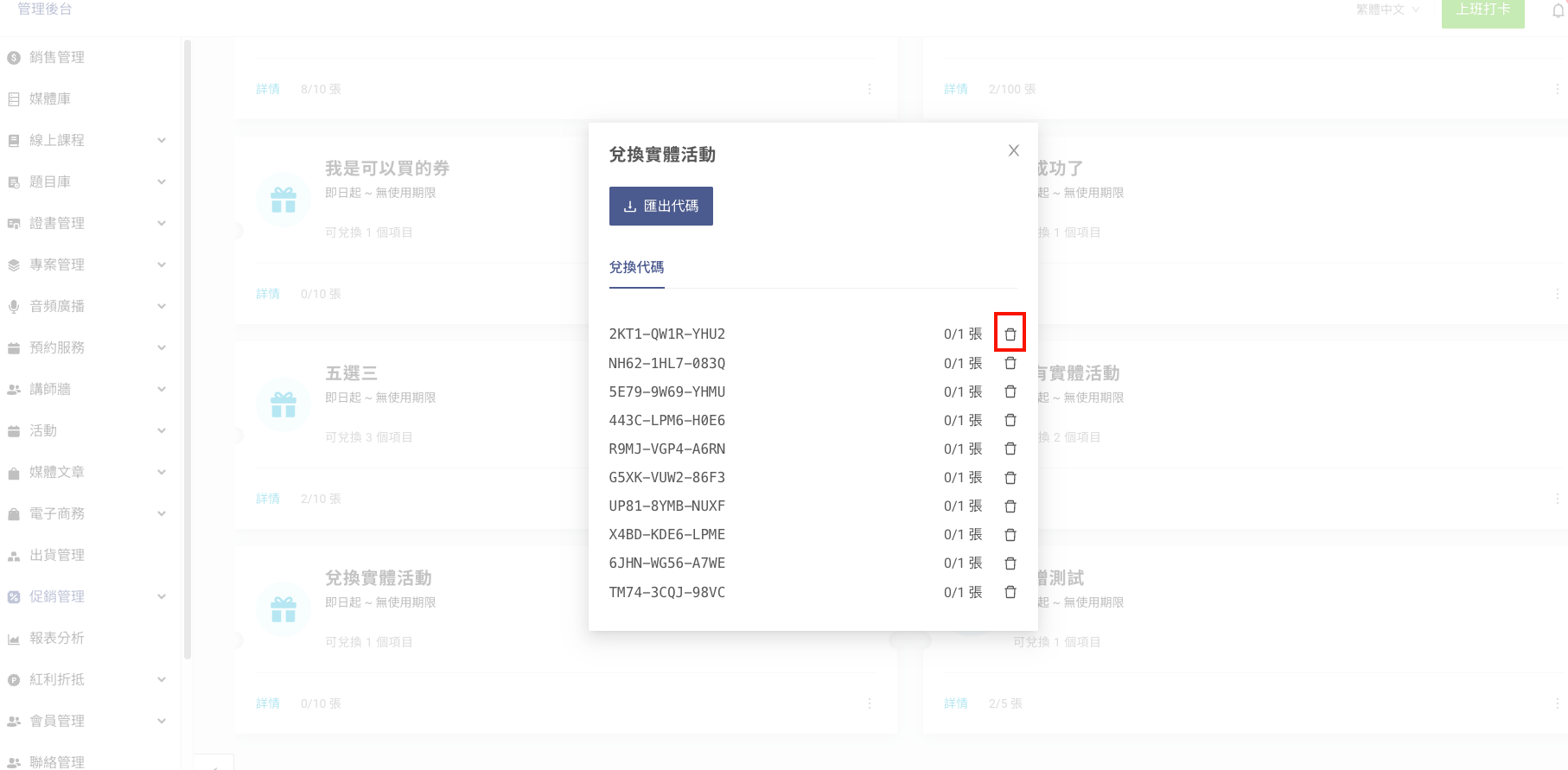Open 詳情 link beside 8/10 張
1568x770 pixels.
pyautogui.click(x=268, y=89)
